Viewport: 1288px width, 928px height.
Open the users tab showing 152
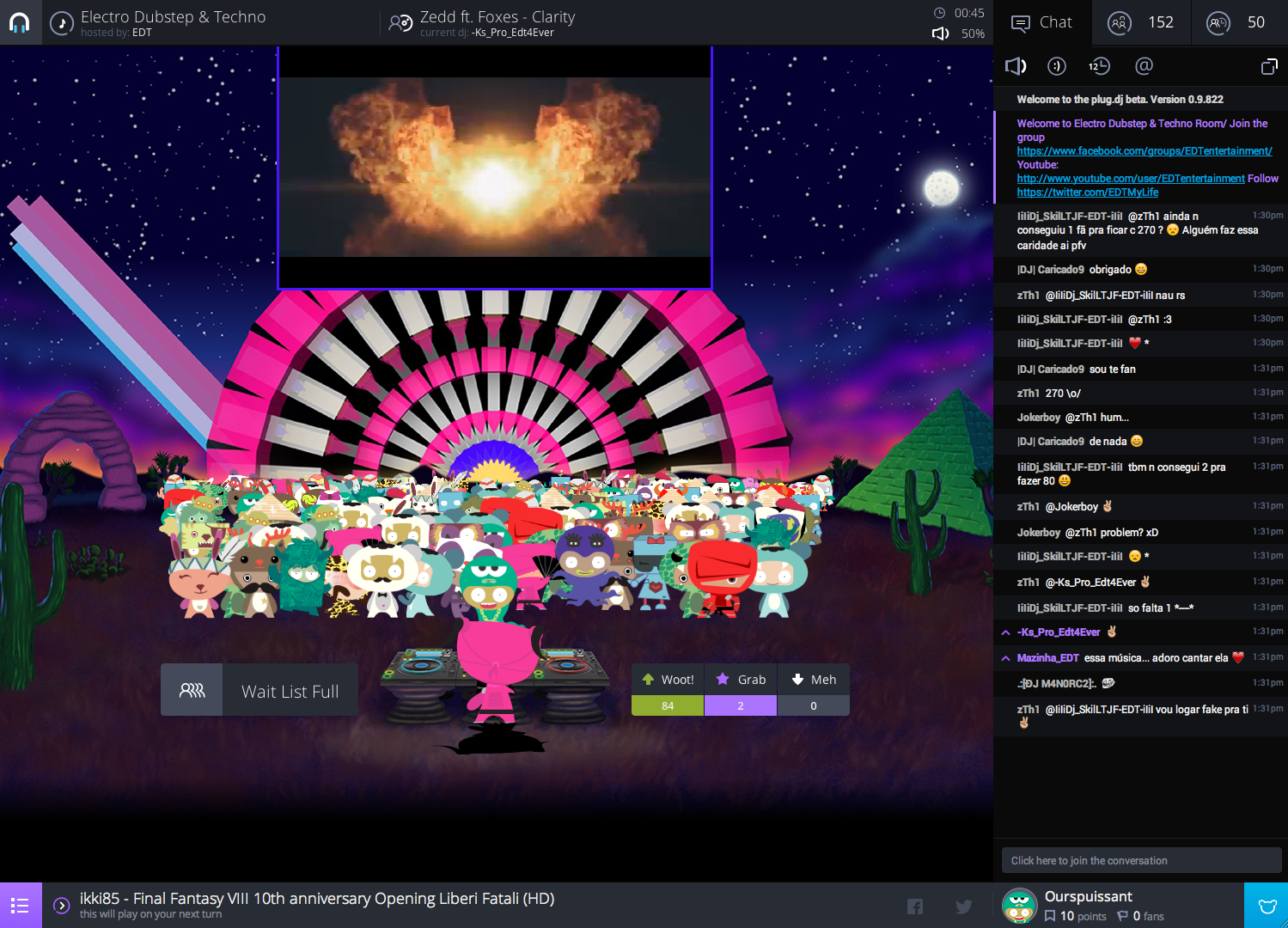pos(1141,22)
